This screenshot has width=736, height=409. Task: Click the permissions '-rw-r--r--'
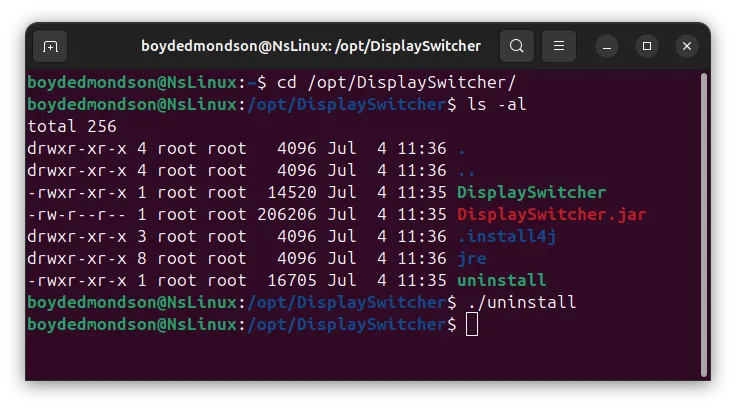tap(77, 215)
